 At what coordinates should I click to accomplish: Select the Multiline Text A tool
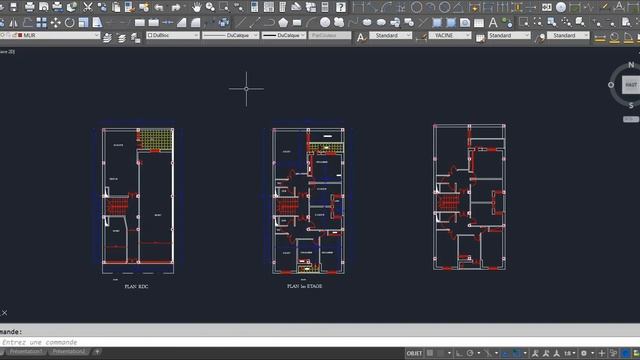493,22
